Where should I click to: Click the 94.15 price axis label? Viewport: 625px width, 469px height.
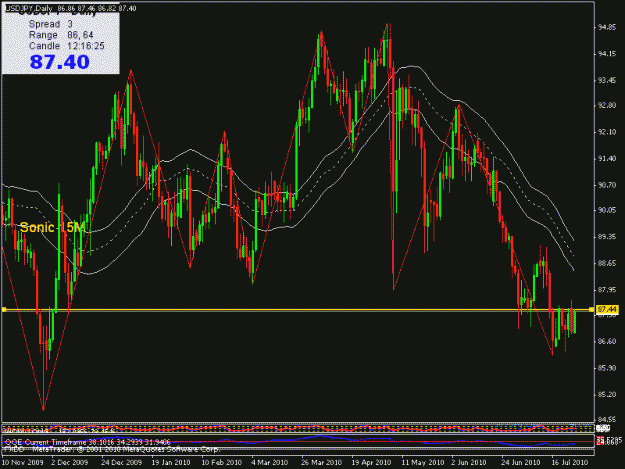tap(607, 54)
